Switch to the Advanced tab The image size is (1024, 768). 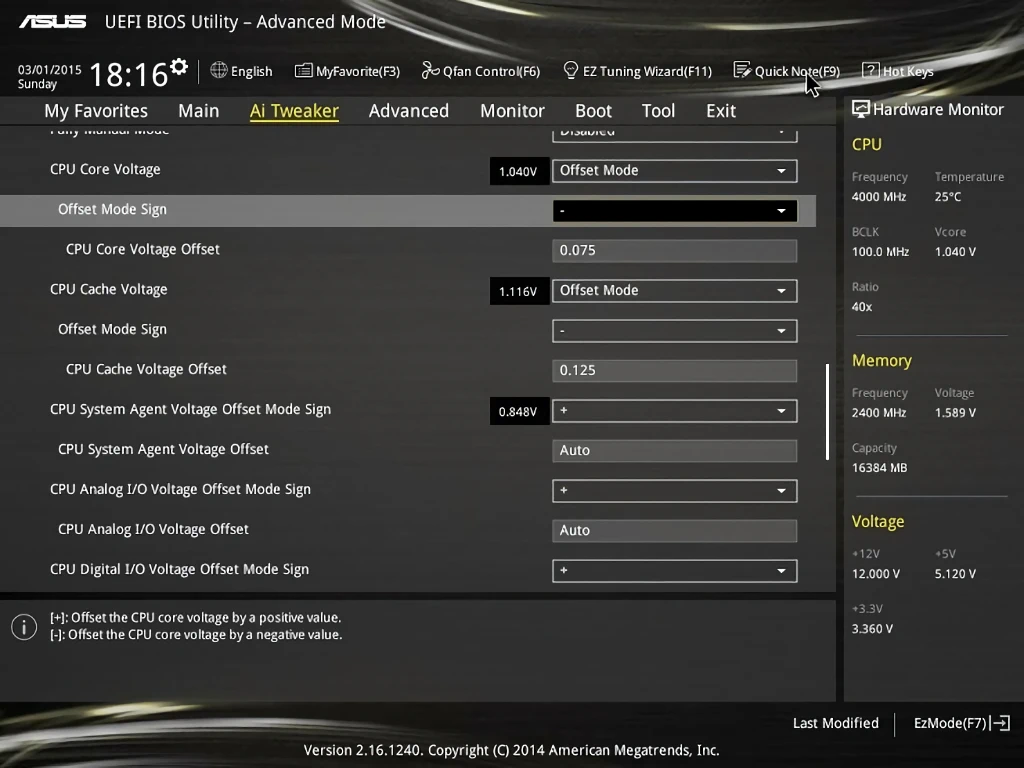pyautogui.click(x=408, y=111)
